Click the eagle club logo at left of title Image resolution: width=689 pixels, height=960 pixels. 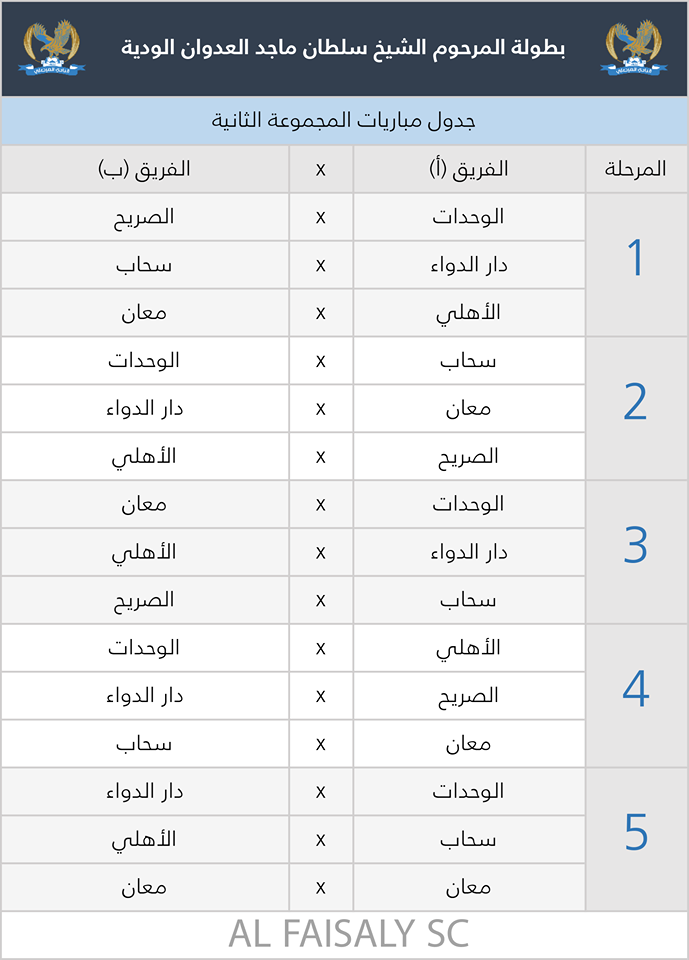tap(56, 48)
